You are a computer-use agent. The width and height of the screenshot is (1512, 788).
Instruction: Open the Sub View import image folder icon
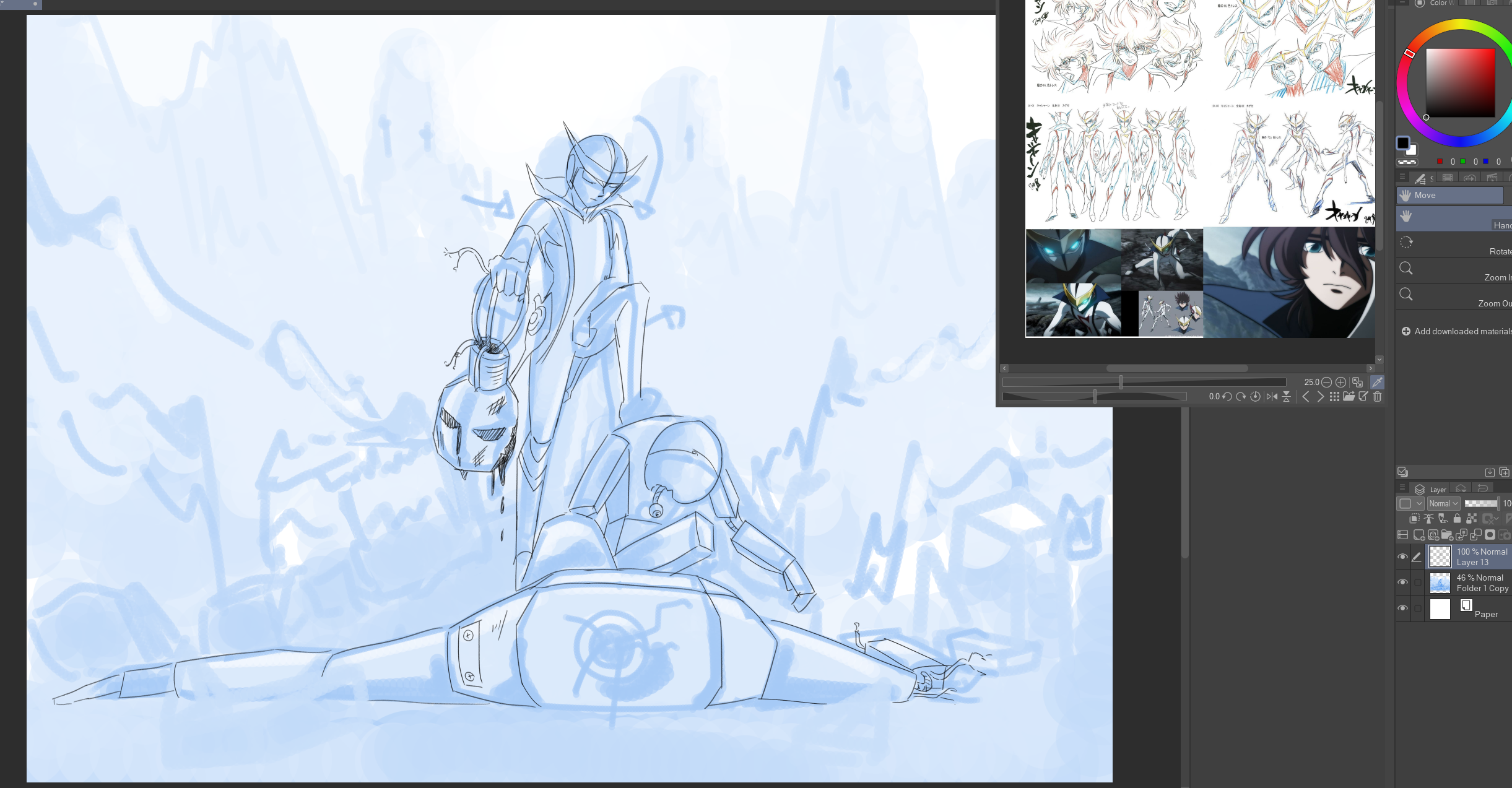coord(1349,397)
